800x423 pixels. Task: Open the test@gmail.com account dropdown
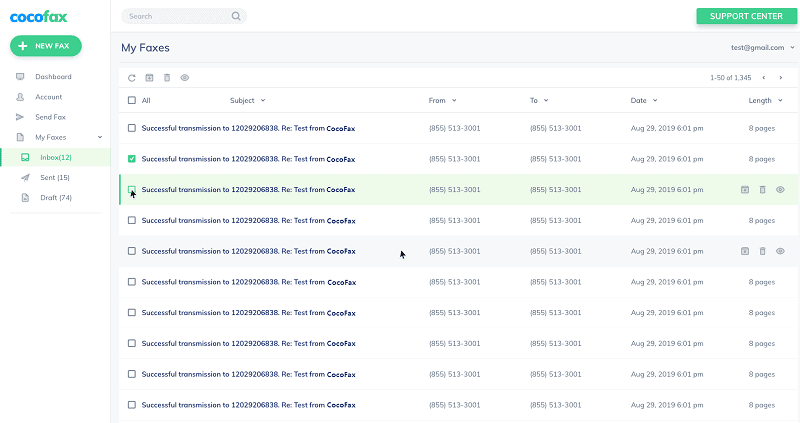coord(792,47)
